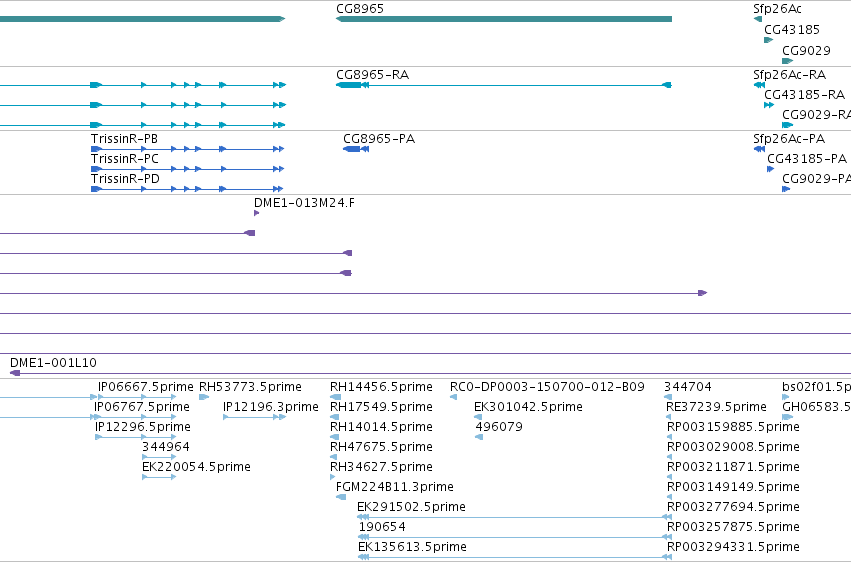Click the RH14456.5prime EST label
Viewport: 851px width, 562px height.
(x=381, y=387)
